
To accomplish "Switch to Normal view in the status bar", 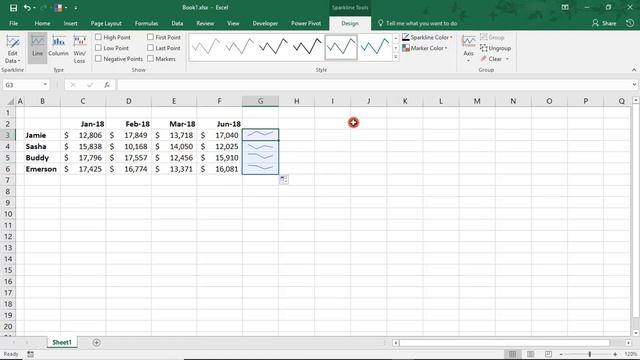I will click(512, 354).
